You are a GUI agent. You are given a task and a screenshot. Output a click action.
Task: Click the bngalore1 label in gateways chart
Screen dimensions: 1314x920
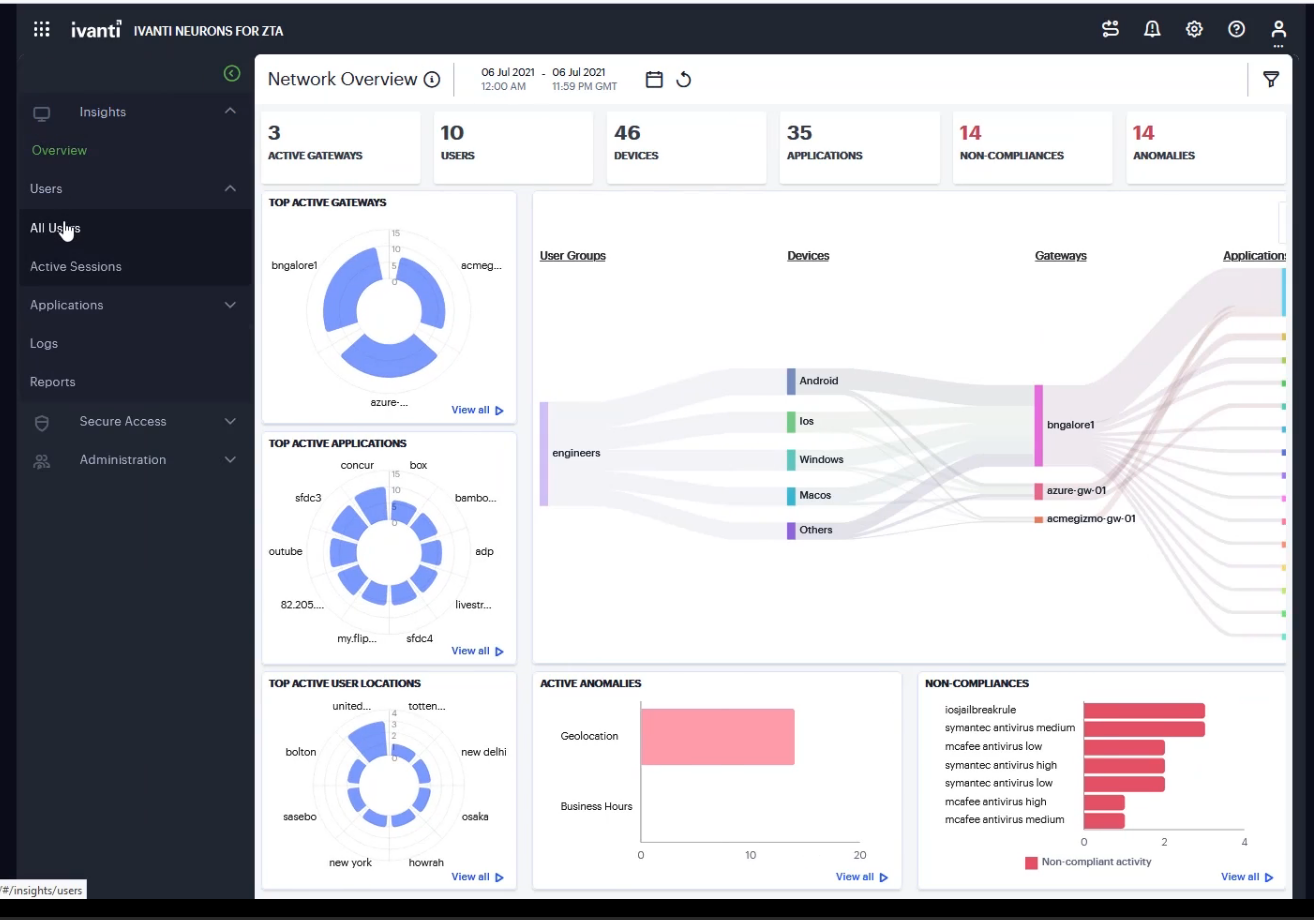tap(294, 266)
